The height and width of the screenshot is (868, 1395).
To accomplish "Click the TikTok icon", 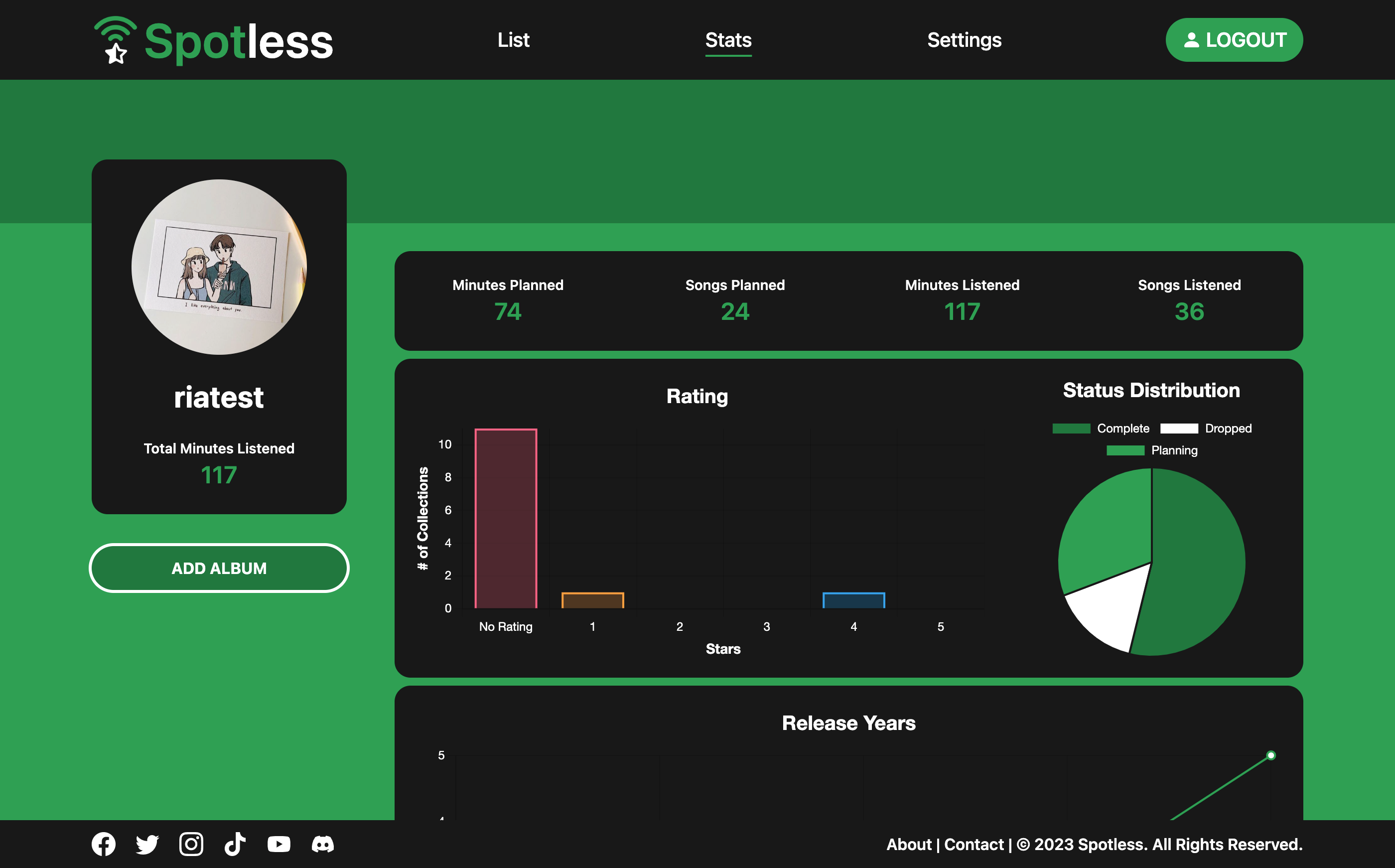I will click(x=235, y=844).
